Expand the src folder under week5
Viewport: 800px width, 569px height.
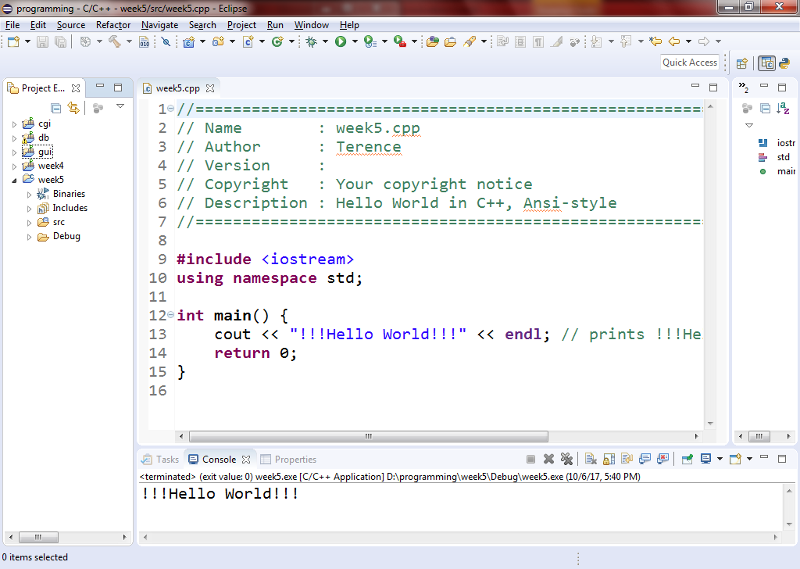click(x=29, y=222)
